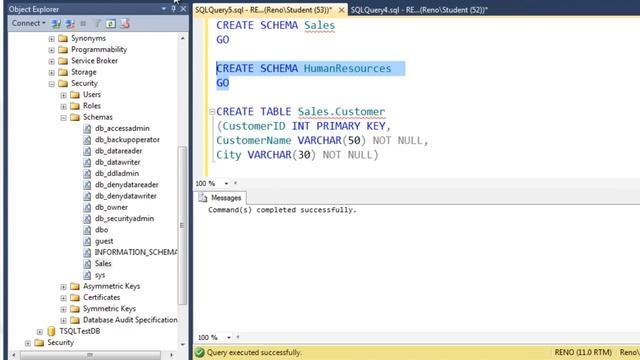This screenshot has height=360, width=640.
Task: Click the Object Explorer horizontal scroll right arrow
Action: (x=171, y=355)
